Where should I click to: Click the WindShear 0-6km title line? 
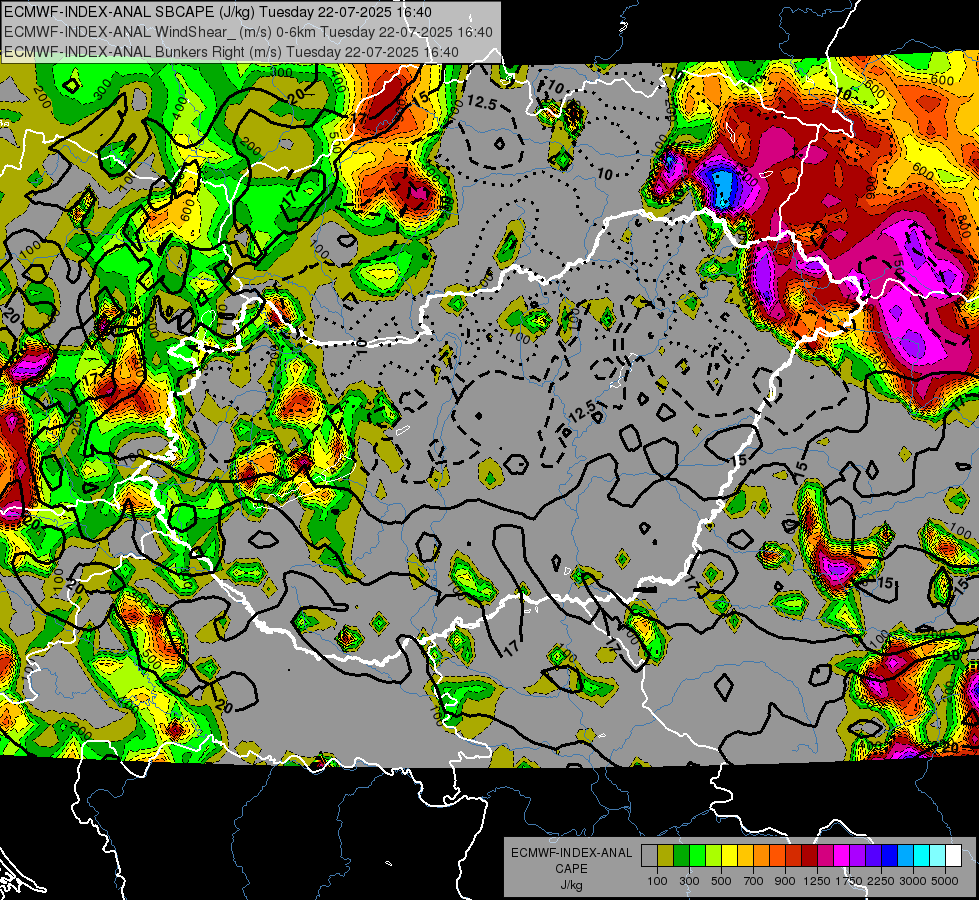[248, 32]
